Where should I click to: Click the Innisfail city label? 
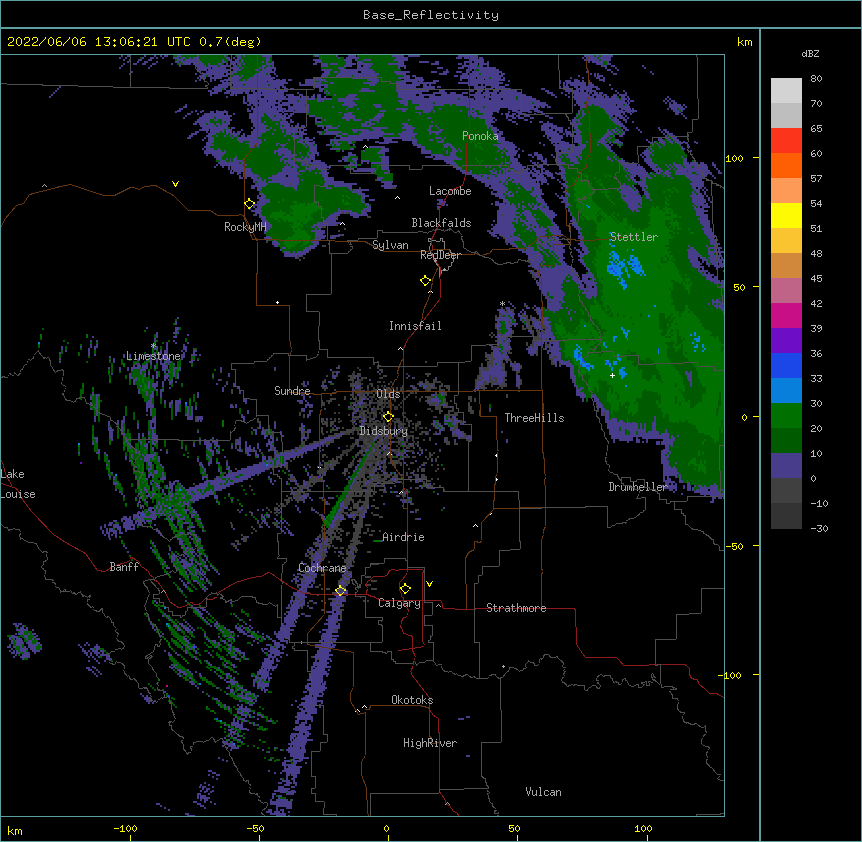pos(415,326)
